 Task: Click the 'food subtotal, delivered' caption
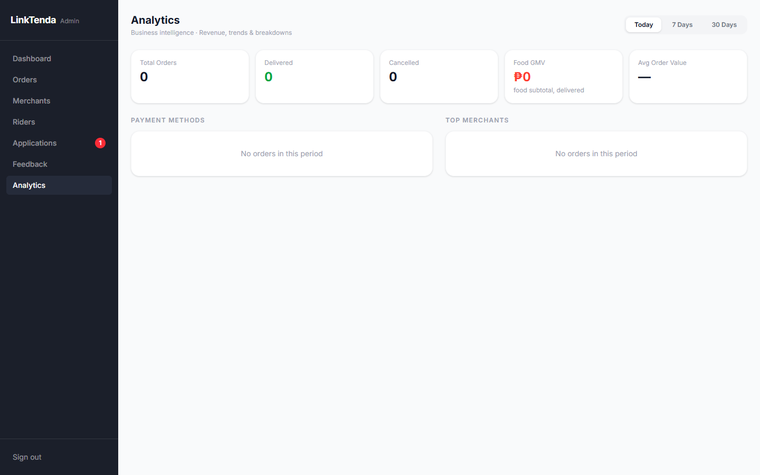pos(549,90)
